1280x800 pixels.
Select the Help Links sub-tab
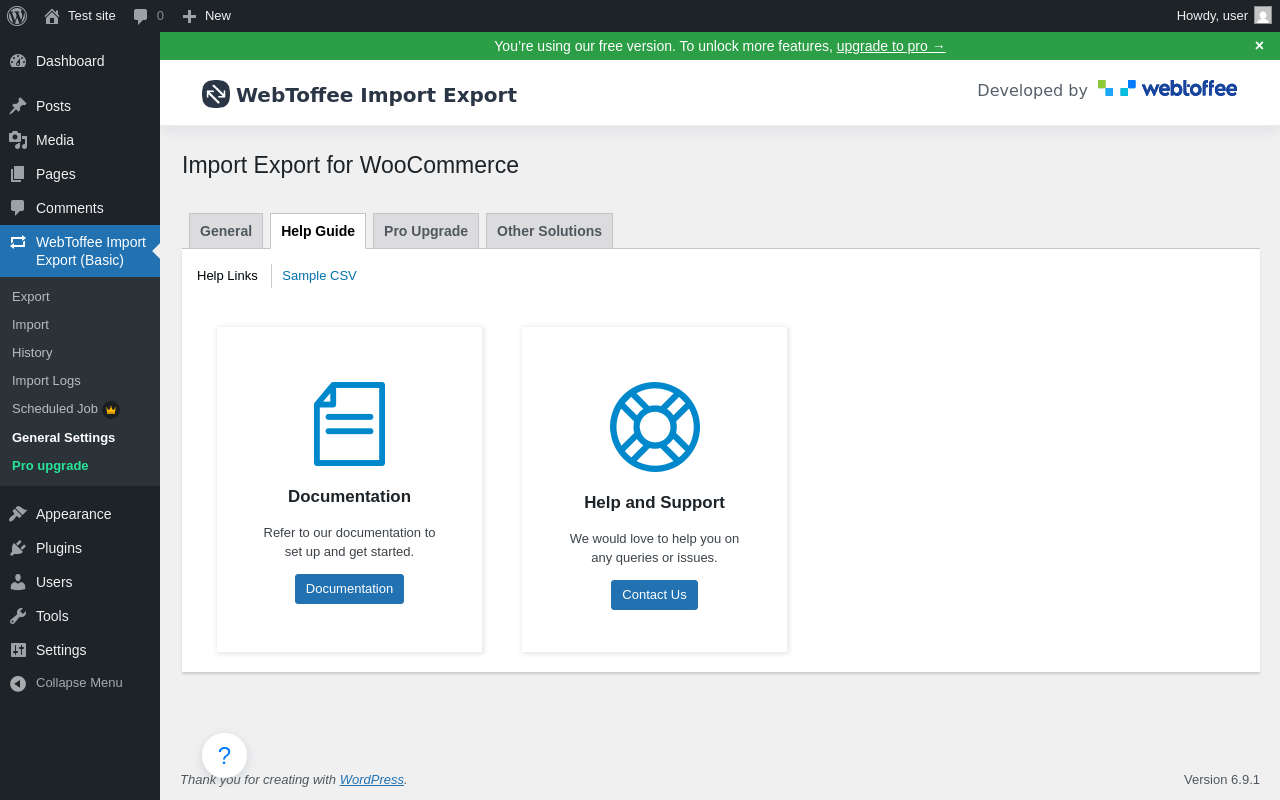click(227, 276)
